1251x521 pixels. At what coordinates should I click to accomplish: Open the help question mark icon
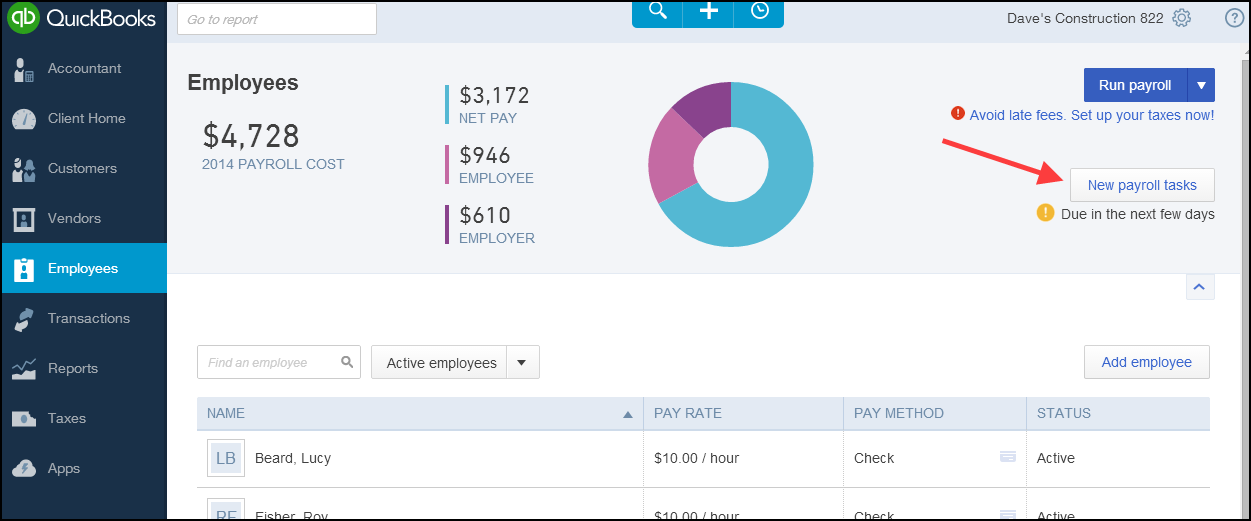1234,18
